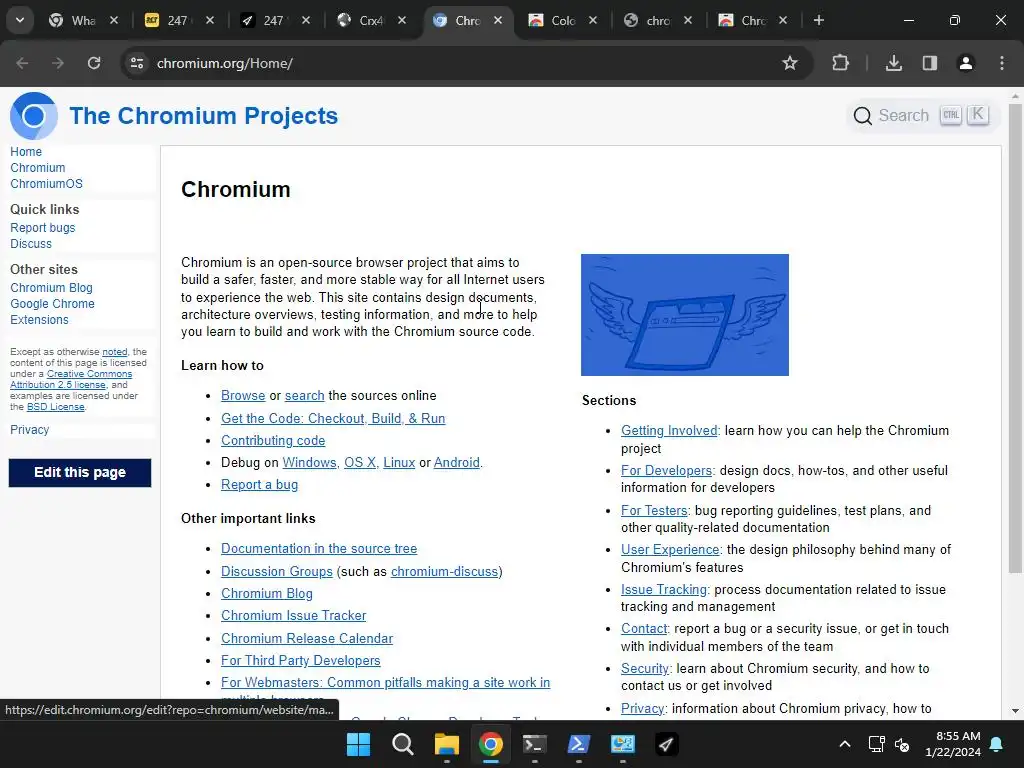The image size is (1024, 768).
Task: Open File Explorer from the taskbar
Action: click(447, 744)
